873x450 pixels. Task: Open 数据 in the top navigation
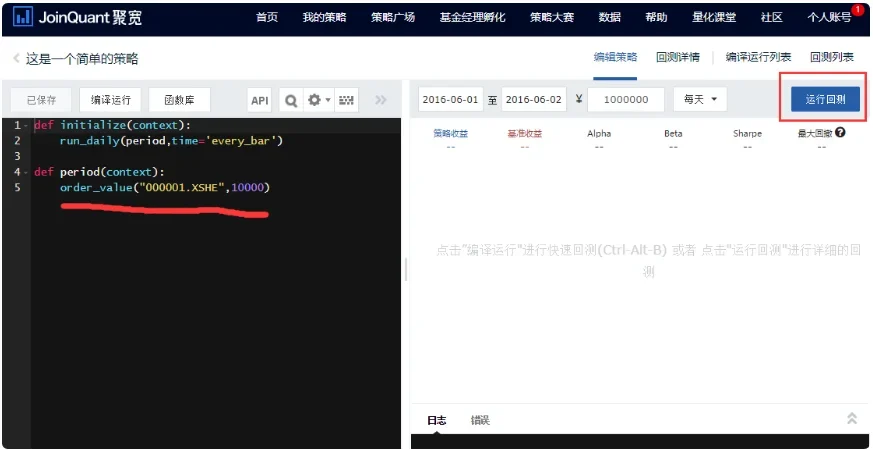(610, 17)
